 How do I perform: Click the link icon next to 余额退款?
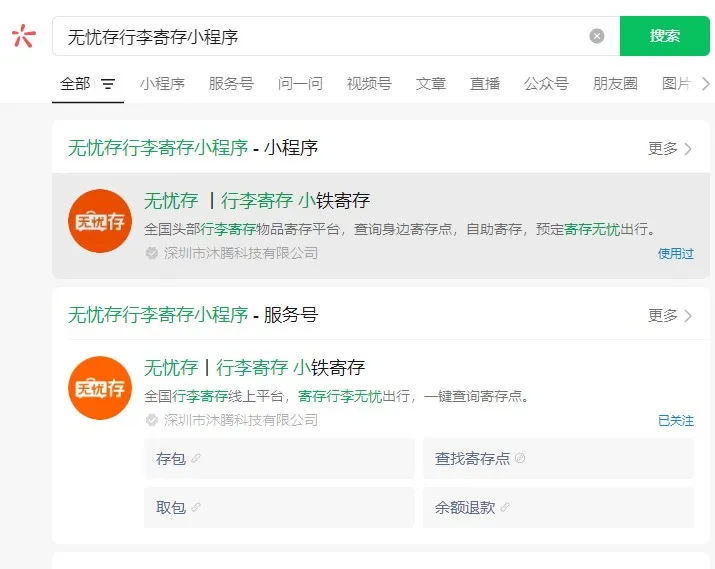[x=506, y=507]
